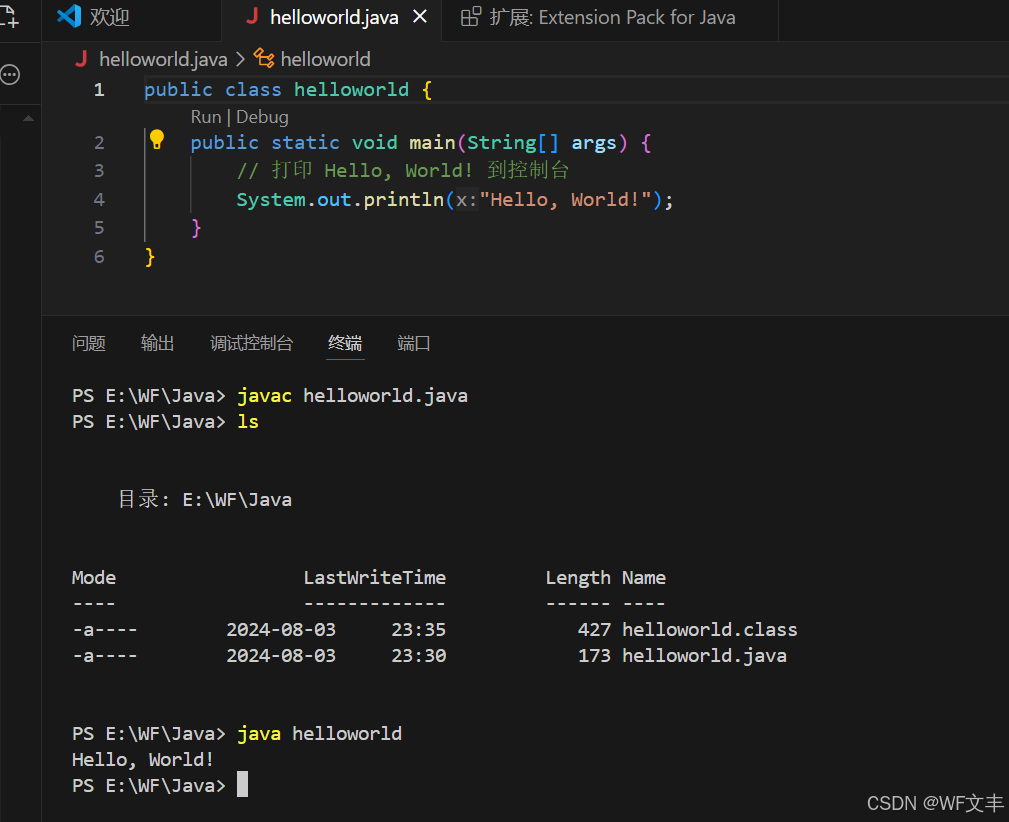Click the Debug code lens above main
Image resolution: width=1009 pixels, height=822 pixels.
263,117
